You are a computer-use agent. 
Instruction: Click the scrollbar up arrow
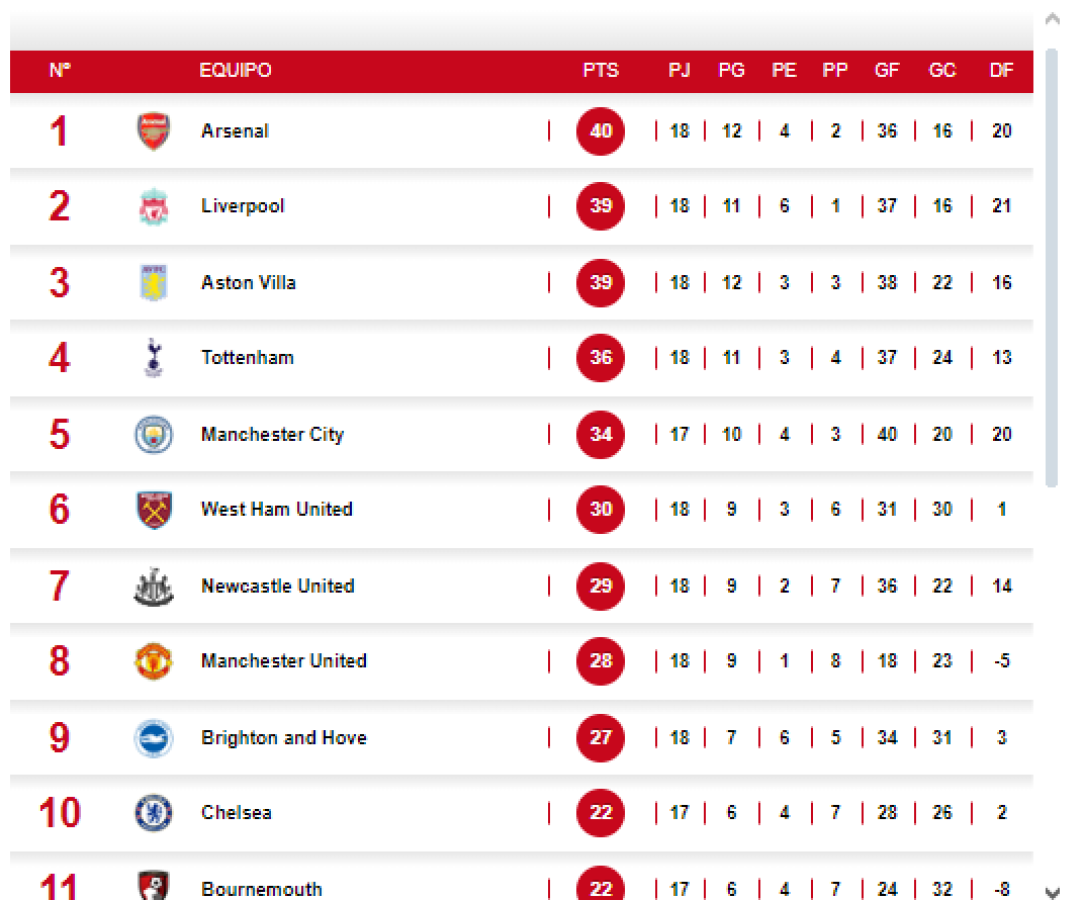(x=1052, y=18)
